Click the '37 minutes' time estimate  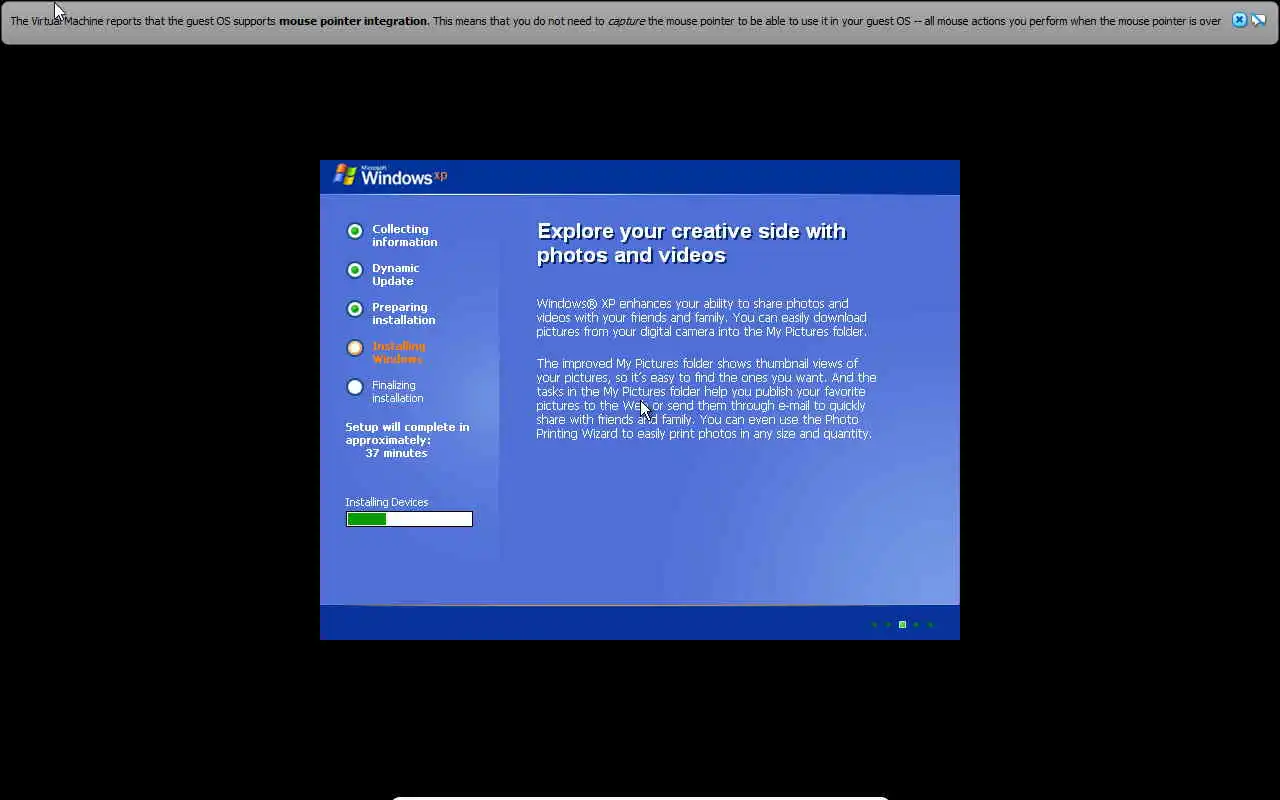point(396,453)
